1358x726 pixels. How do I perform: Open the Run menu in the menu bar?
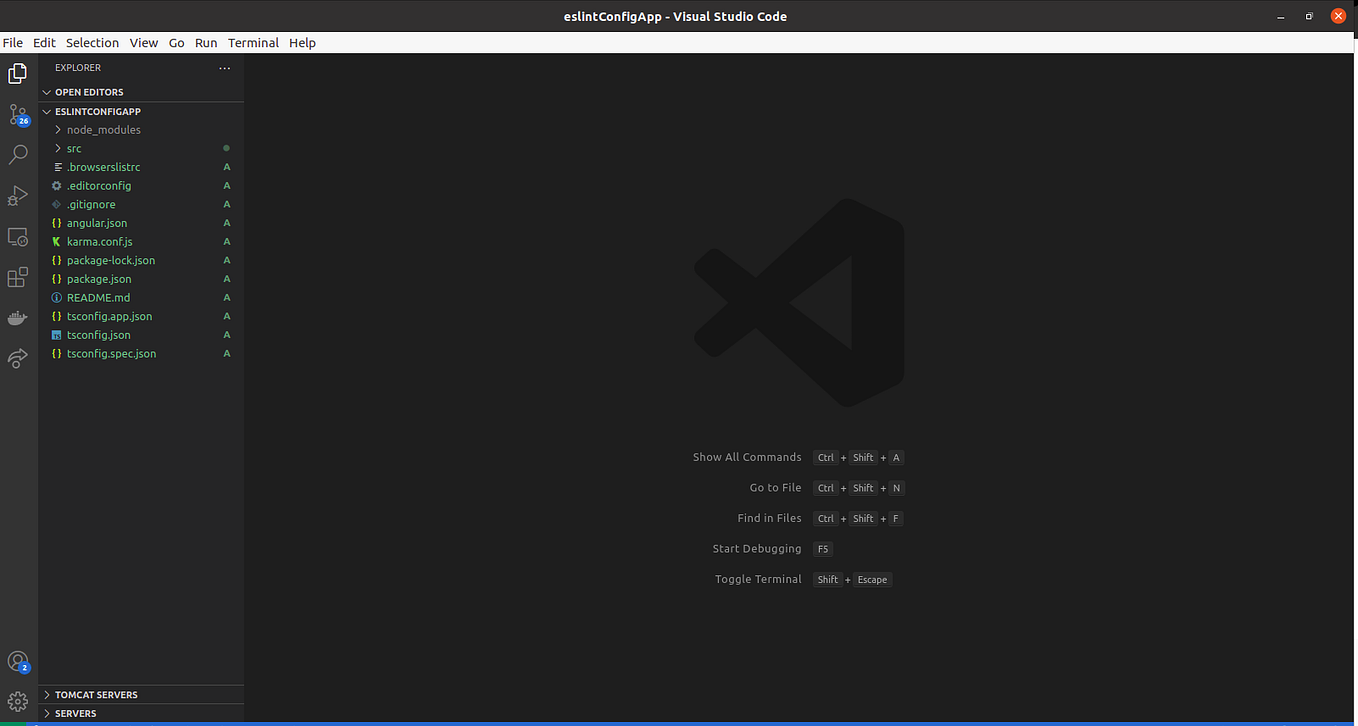coord(206,42)
